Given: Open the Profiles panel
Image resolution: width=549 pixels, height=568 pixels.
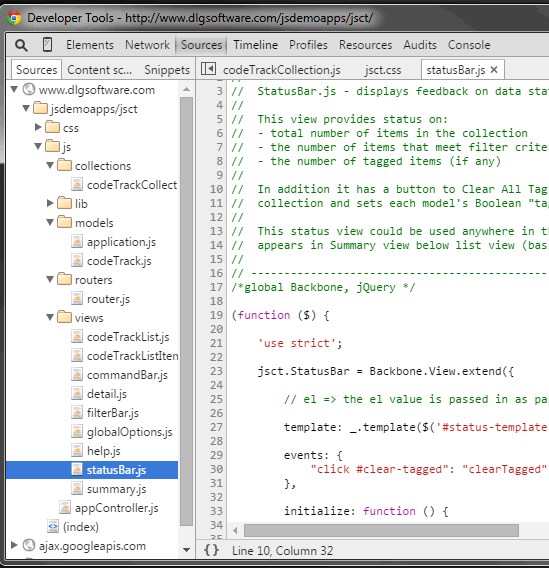Looking at the screenshot, I should 308,45.
